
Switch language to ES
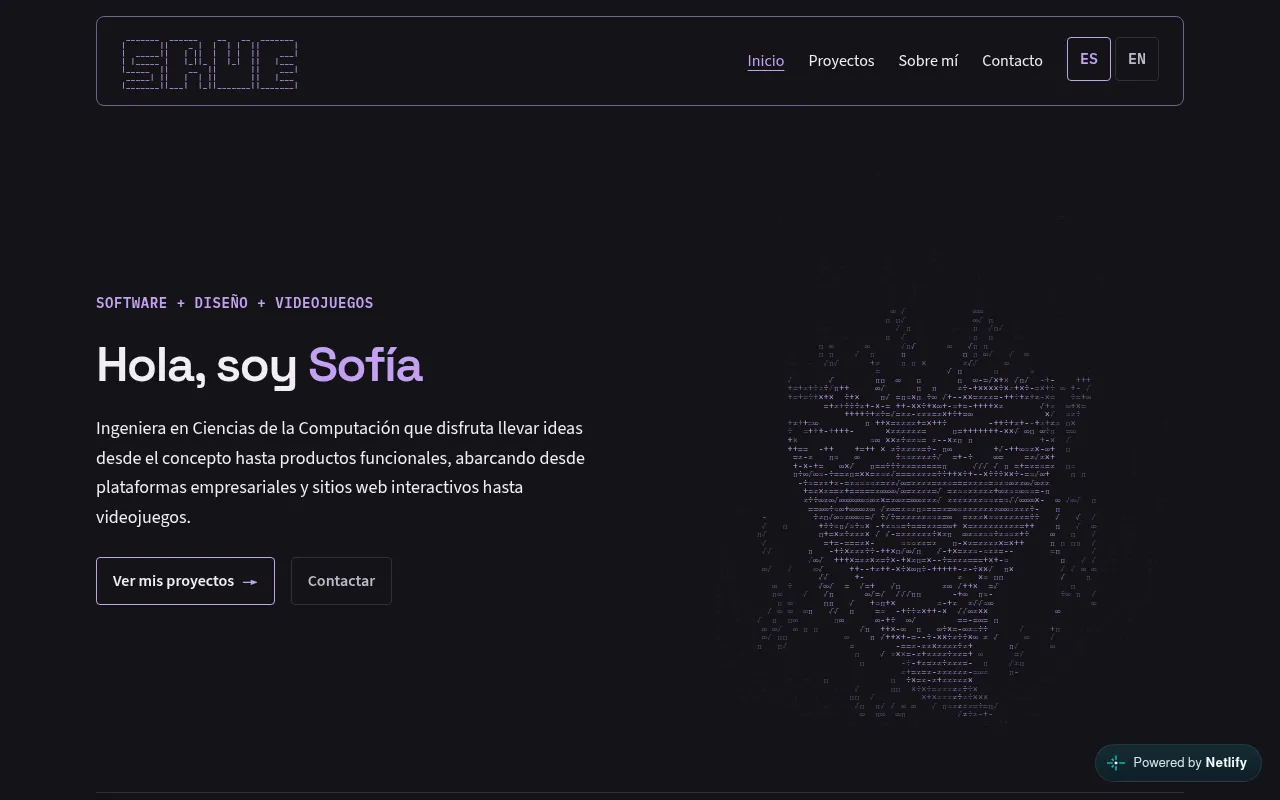click(1089, 59)
